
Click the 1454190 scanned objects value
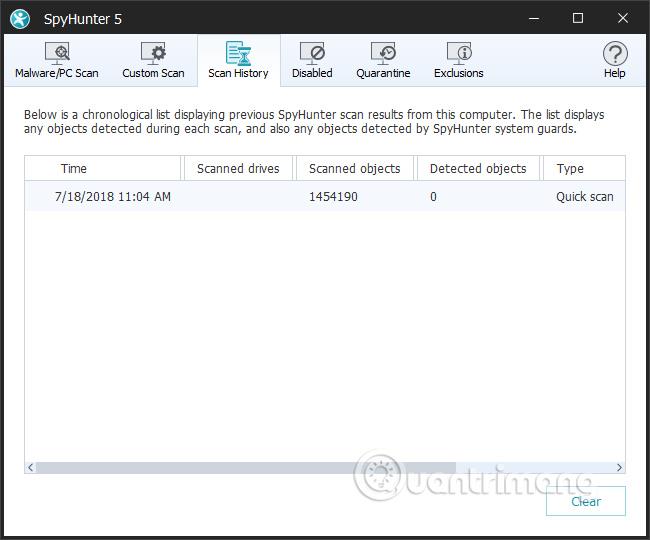click(333, 196)
